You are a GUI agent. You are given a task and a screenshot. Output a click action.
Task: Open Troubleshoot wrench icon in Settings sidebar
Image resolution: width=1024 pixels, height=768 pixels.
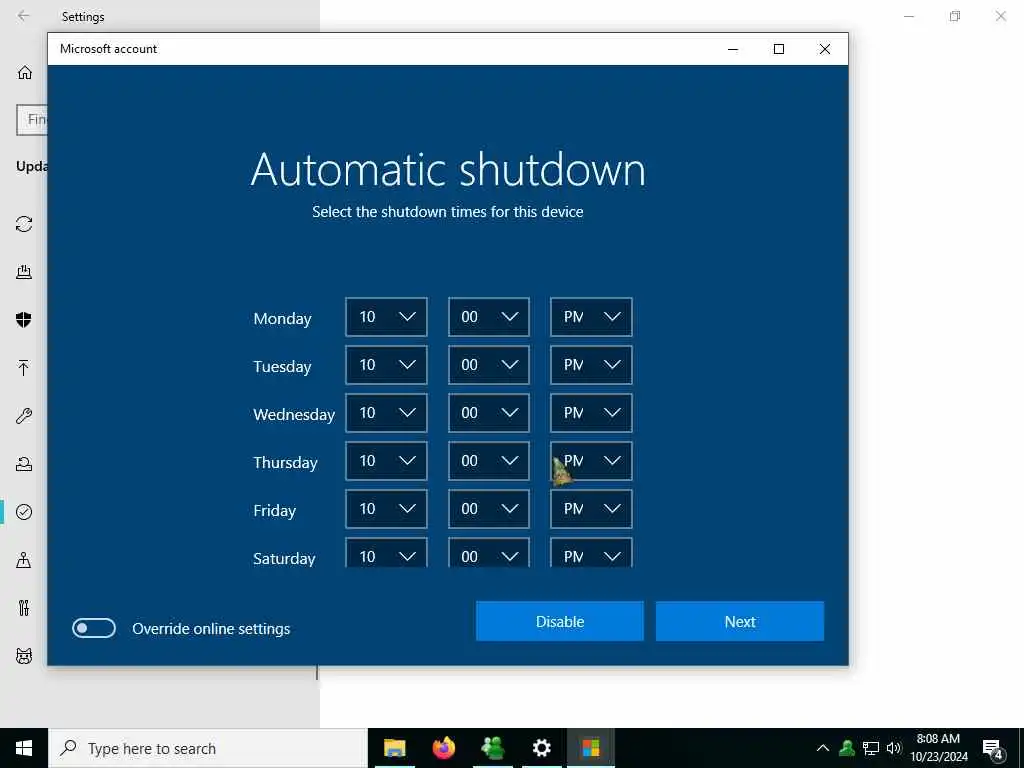(x=24, y=416)
